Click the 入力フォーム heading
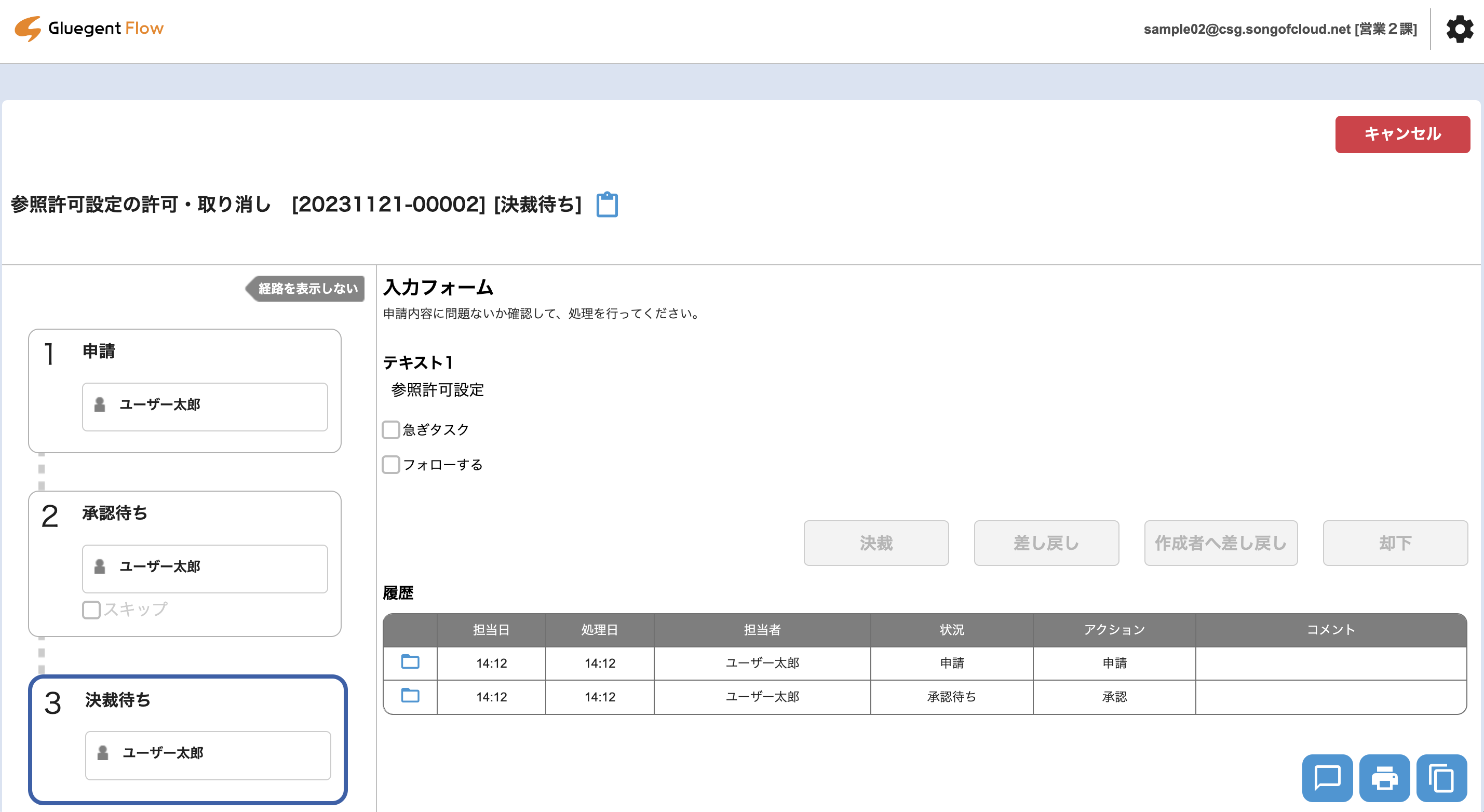 click(438, 287)
